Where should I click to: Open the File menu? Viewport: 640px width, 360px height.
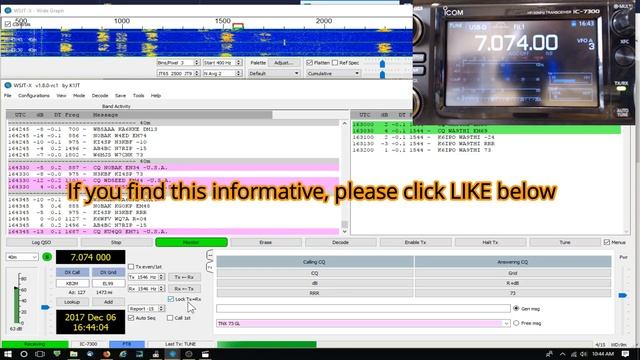pos(8,96)
